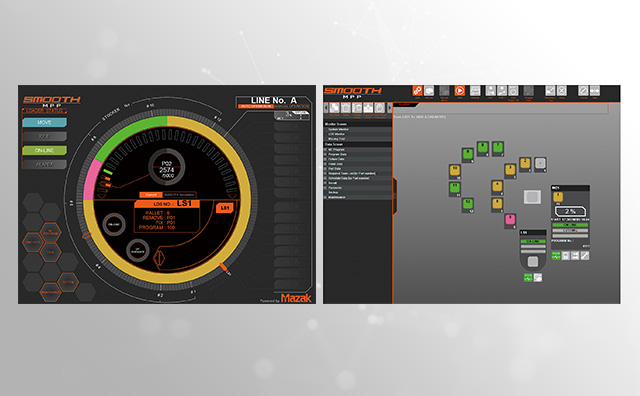Click the circled X icon in the top toolbar
The height and width of the screenshot is (396, 640).
[562, 91]
